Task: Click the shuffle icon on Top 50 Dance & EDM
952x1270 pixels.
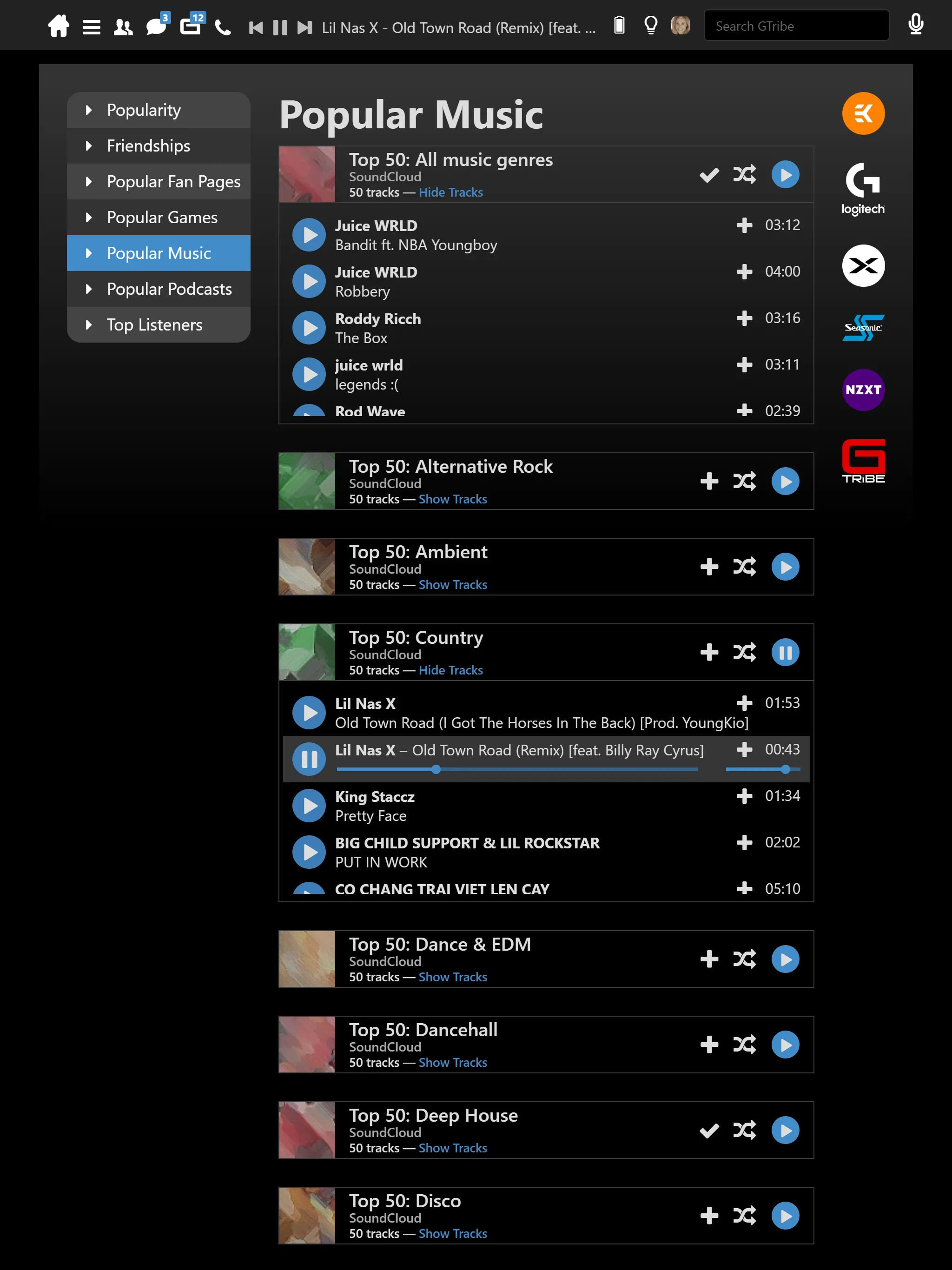Action: click(x=745, y=958)
